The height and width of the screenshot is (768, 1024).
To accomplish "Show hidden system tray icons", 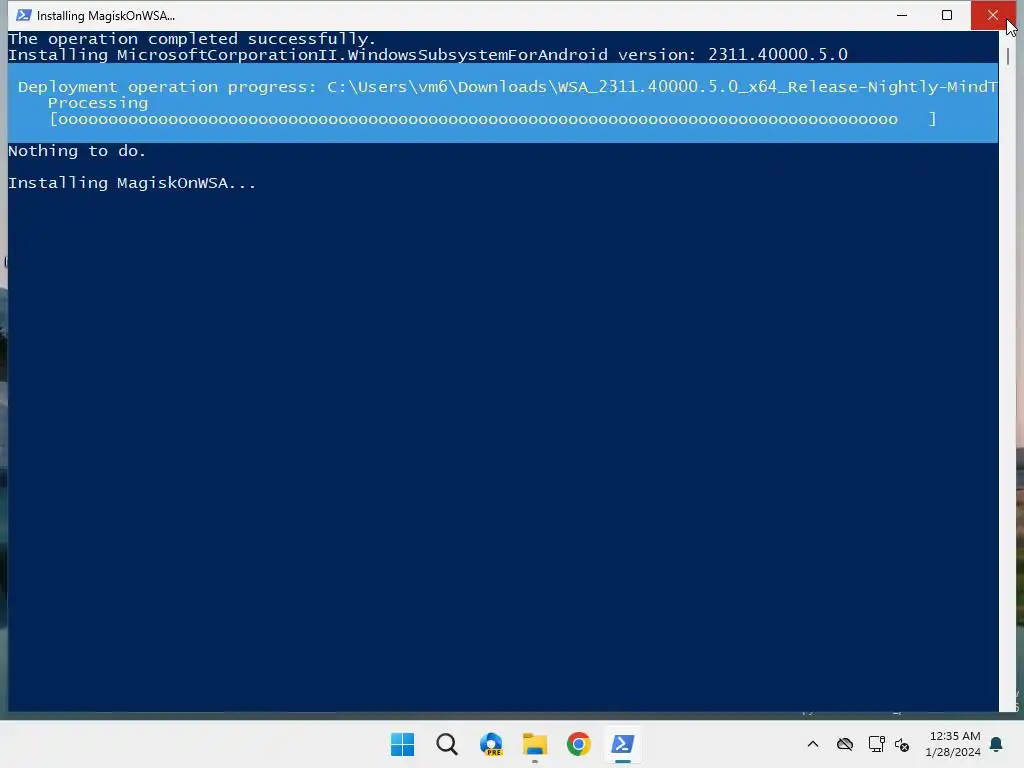I will [x=813, y=744].
